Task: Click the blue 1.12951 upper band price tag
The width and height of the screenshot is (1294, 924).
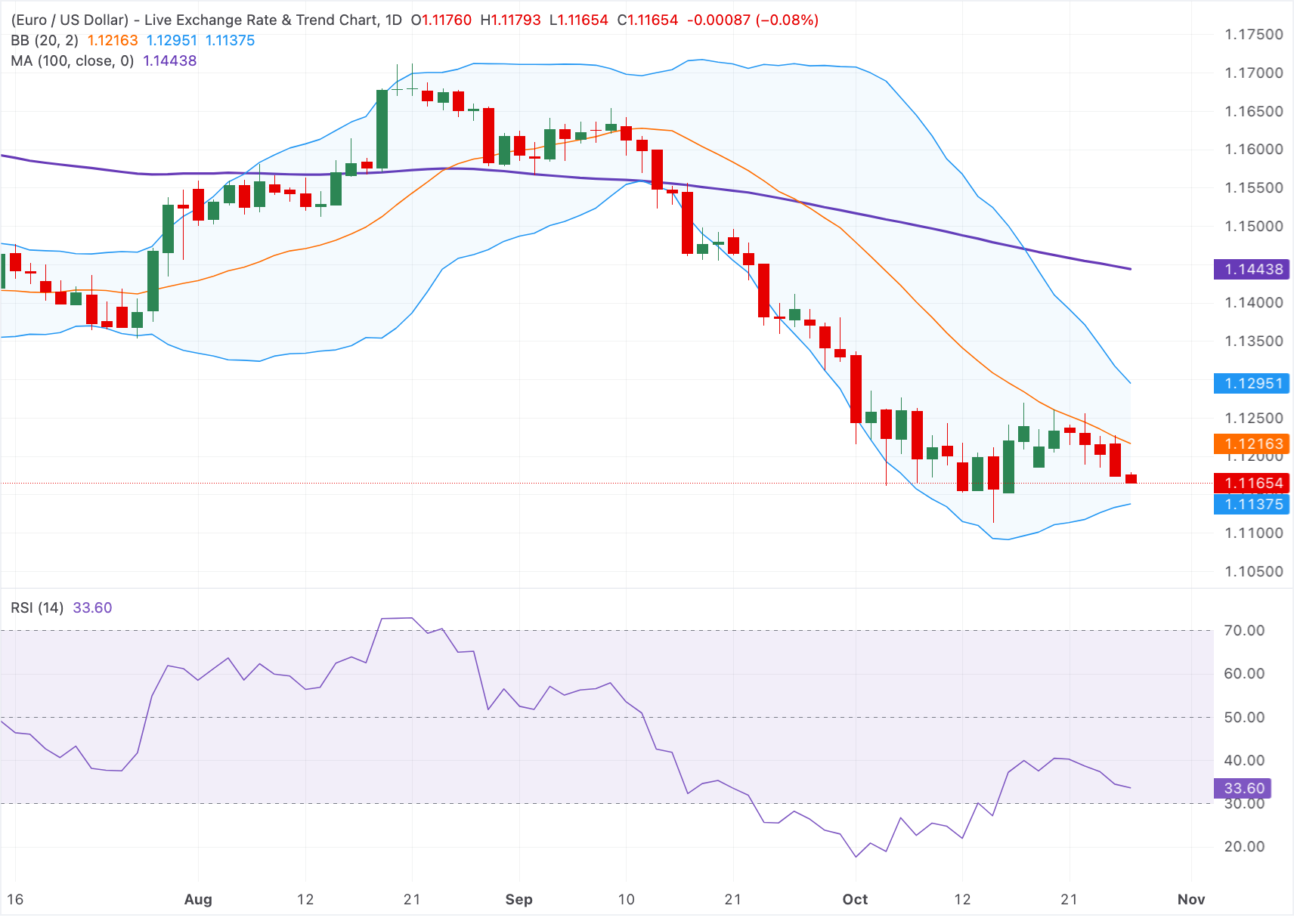Action: [x=1252, y=384]
